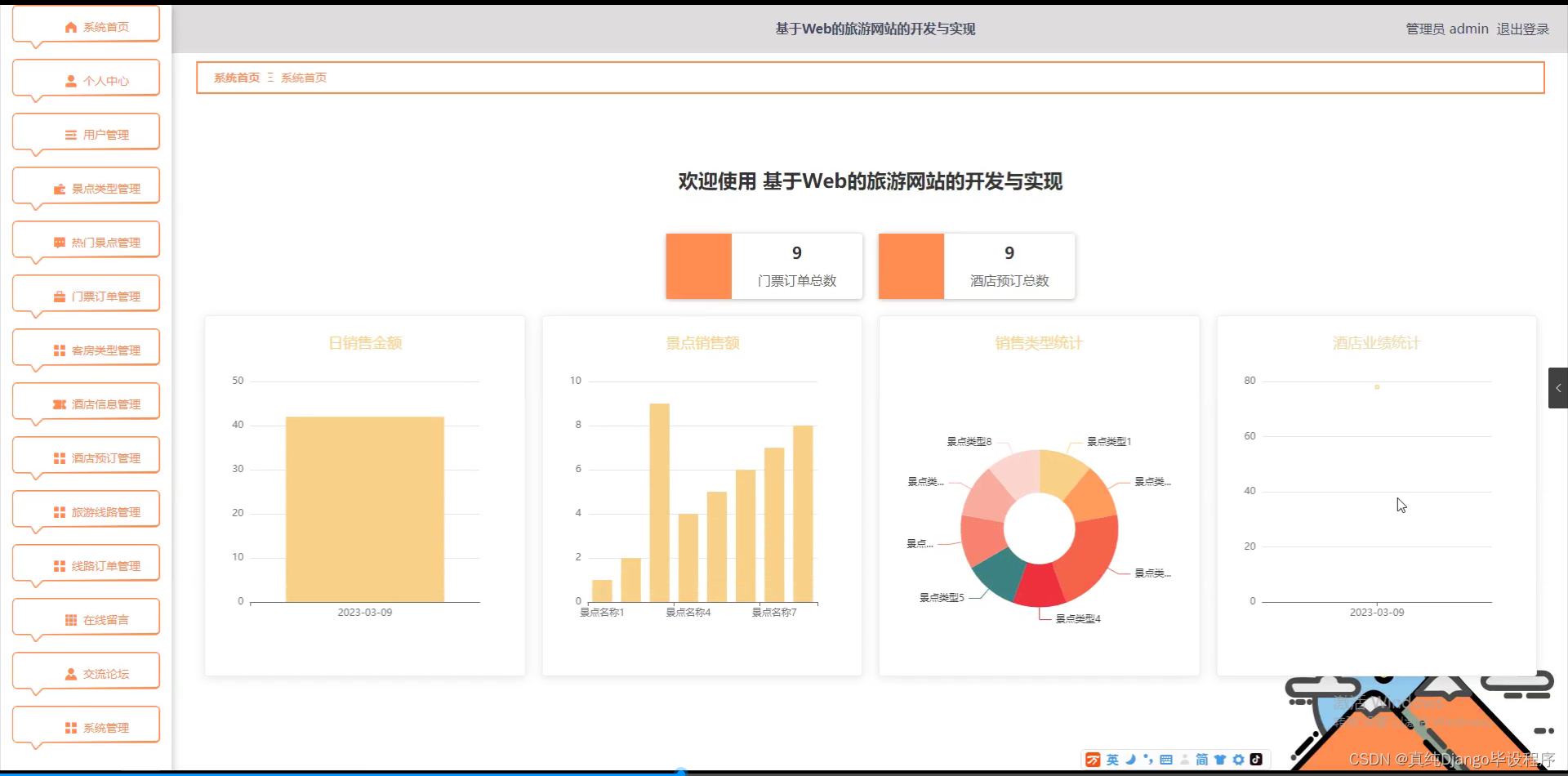
Task: Open the 旅游线路管理 menu item
Action: pyautogui.click(x=86, y=511)
